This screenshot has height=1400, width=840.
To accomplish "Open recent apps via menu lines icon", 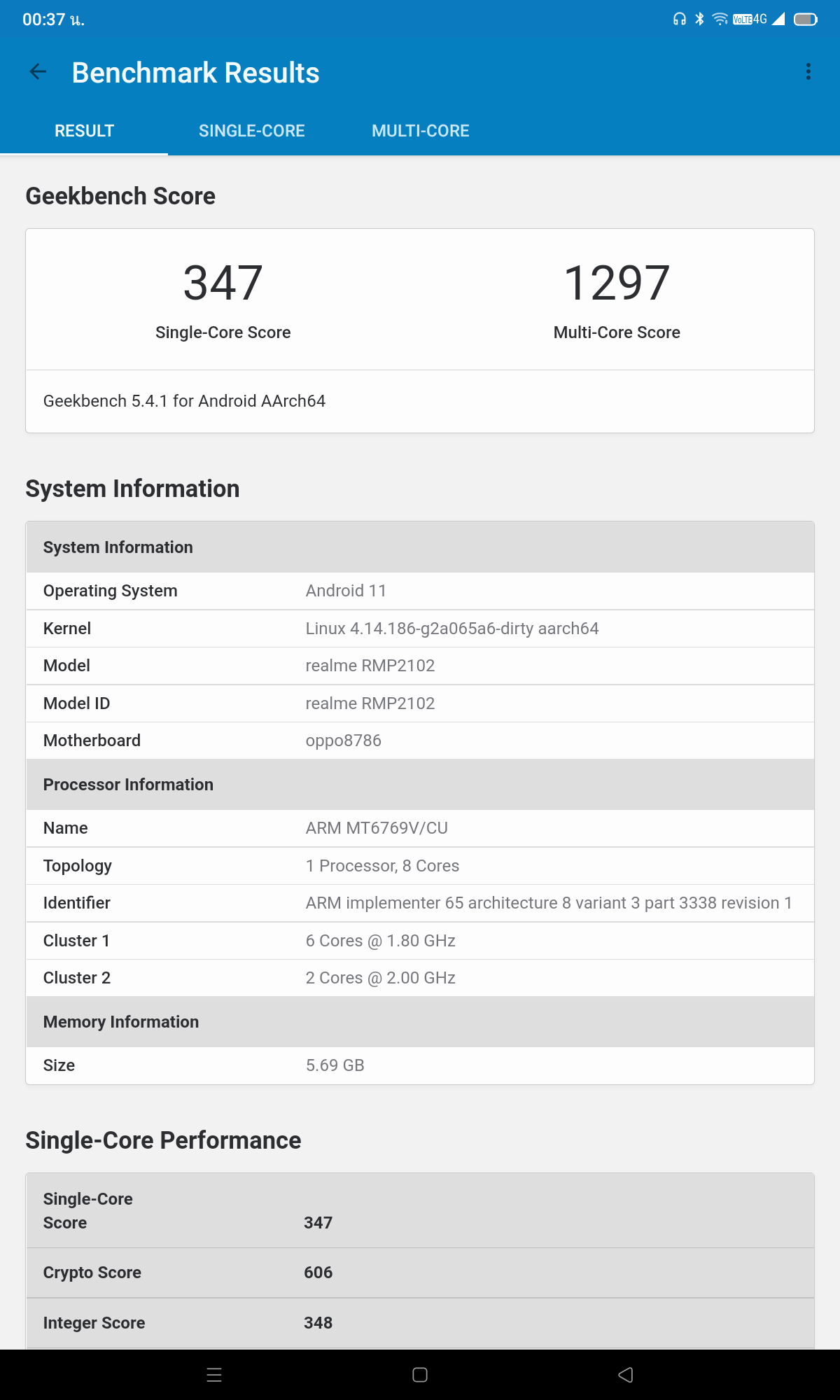I will [x=214, y=1375].
